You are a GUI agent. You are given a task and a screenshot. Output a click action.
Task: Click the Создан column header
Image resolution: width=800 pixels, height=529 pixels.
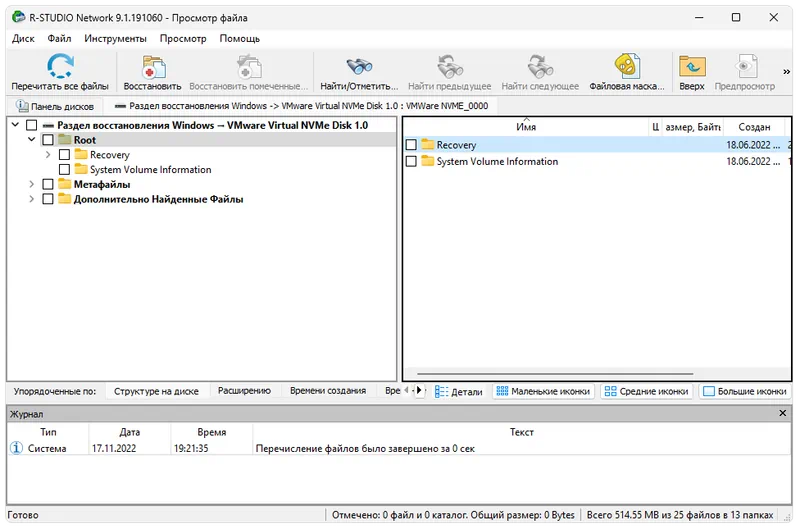754,127
